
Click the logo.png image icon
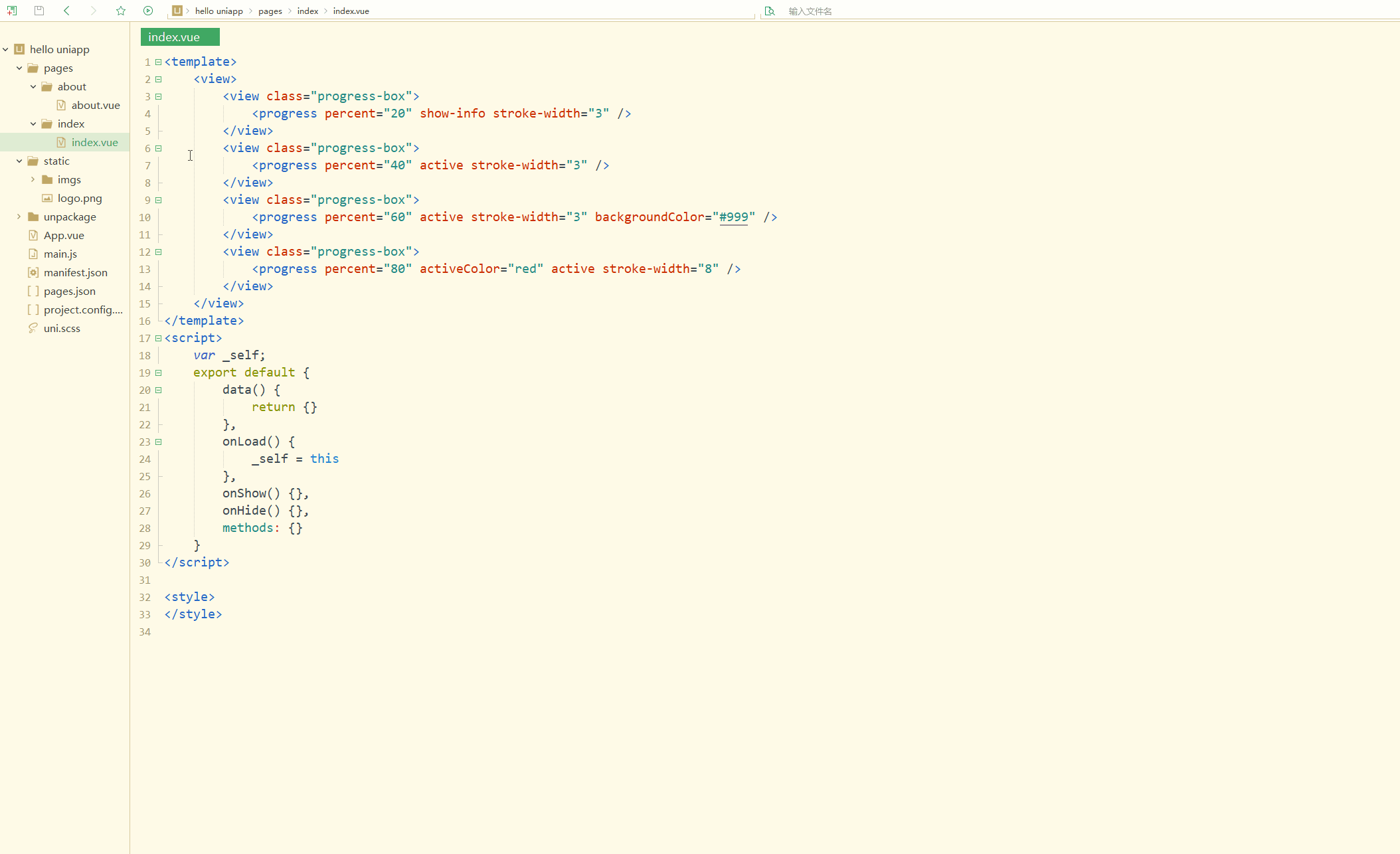click(47, 198)
